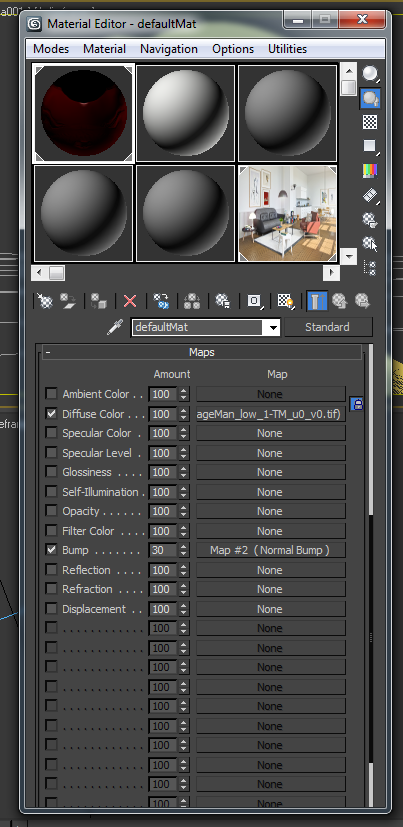Open the Utilities menu
The image size is (403, 827).
pos(287,49)
